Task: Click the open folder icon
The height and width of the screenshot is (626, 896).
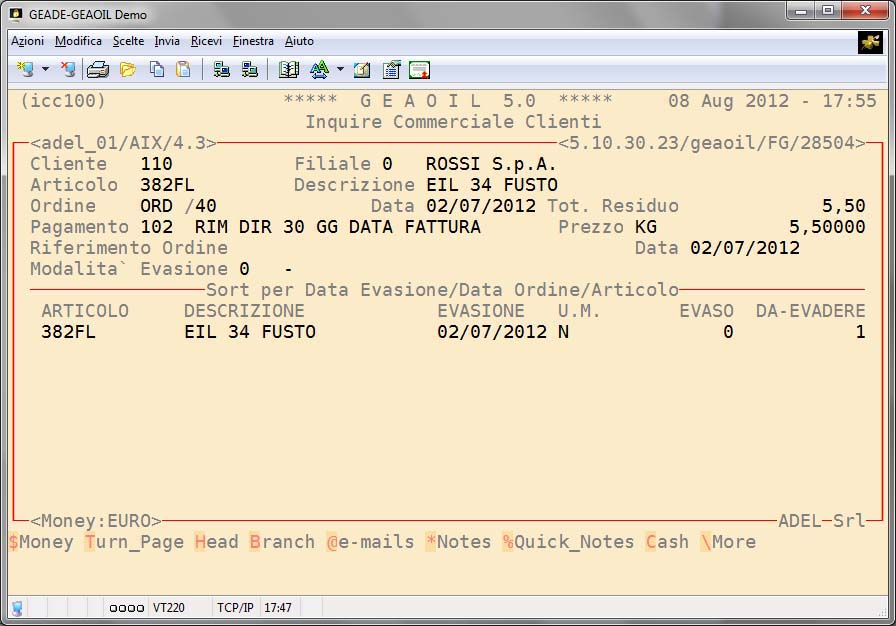Action: tap(127, 69)
